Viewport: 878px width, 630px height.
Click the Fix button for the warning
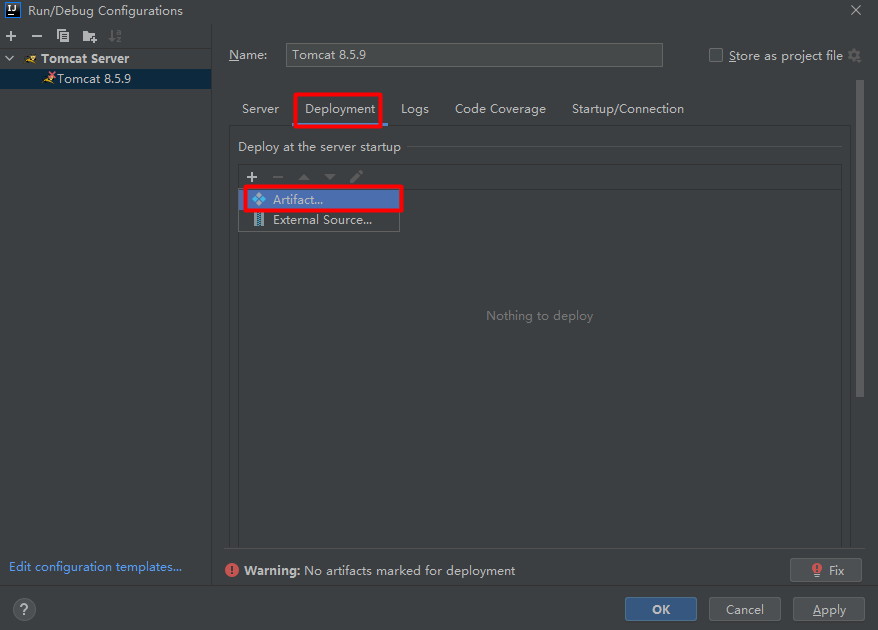coord(826,570)
